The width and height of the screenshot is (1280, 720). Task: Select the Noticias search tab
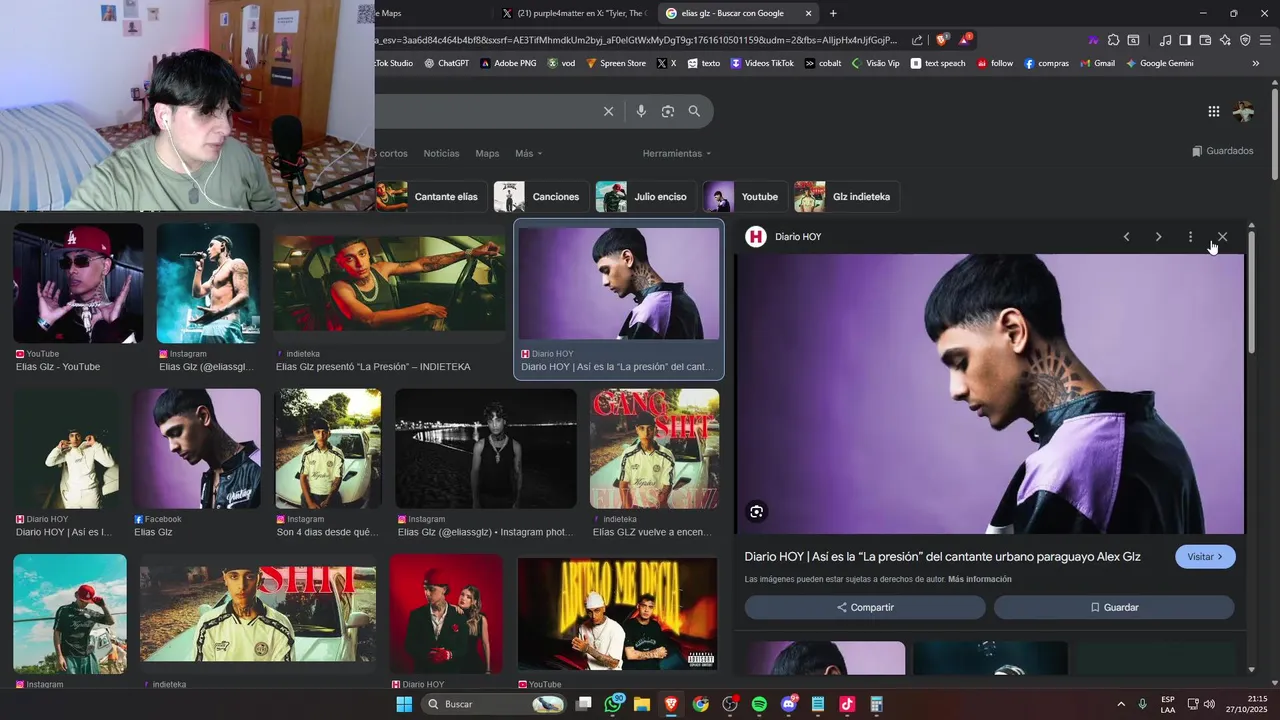tap(441, 153)
